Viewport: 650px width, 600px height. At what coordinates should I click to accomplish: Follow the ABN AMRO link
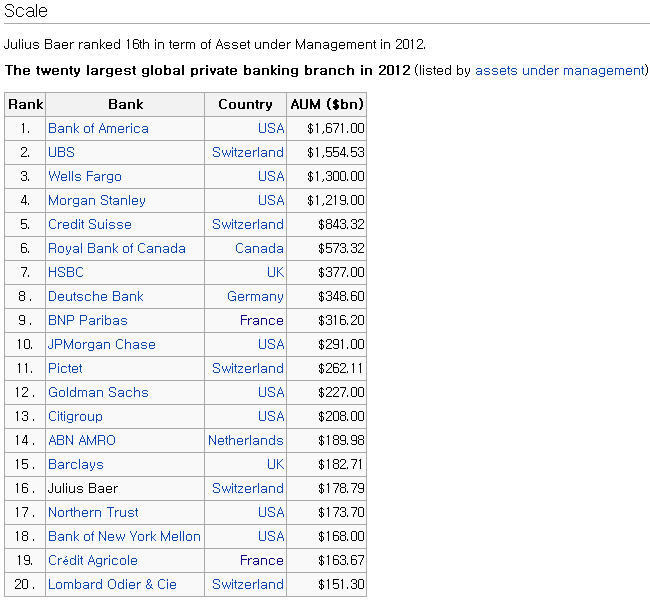point(82,440)
